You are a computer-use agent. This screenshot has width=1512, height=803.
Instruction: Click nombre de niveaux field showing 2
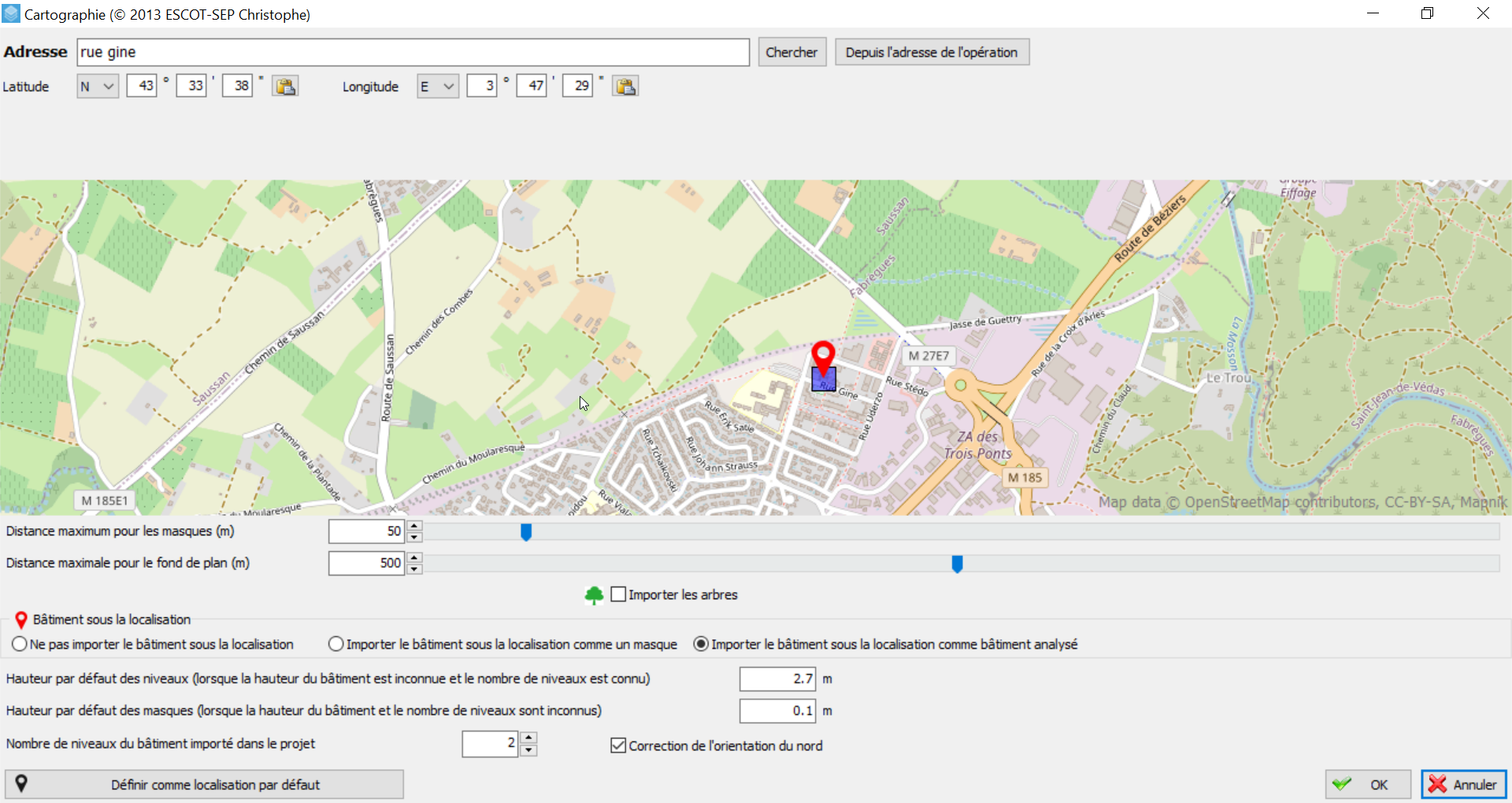491,744
